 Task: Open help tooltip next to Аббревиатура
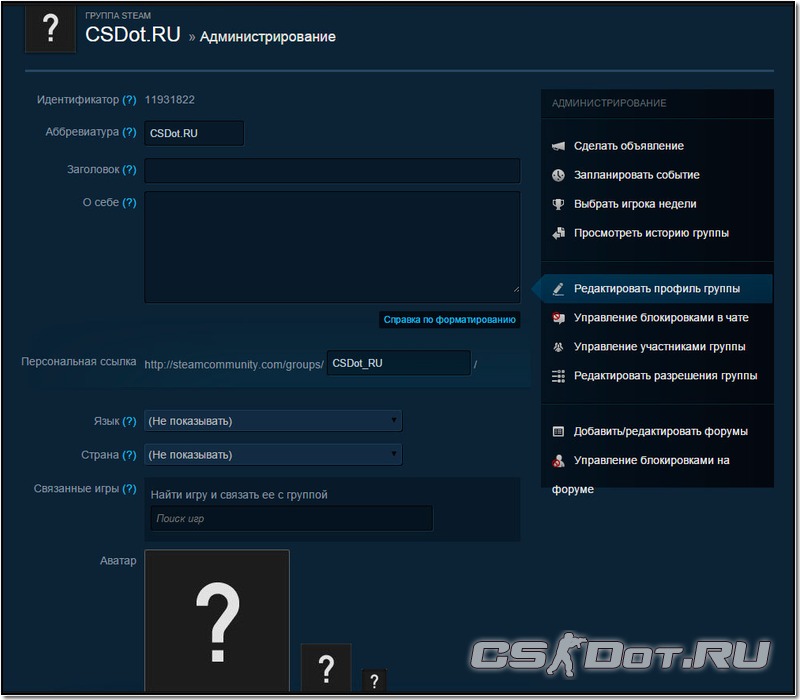130,132
